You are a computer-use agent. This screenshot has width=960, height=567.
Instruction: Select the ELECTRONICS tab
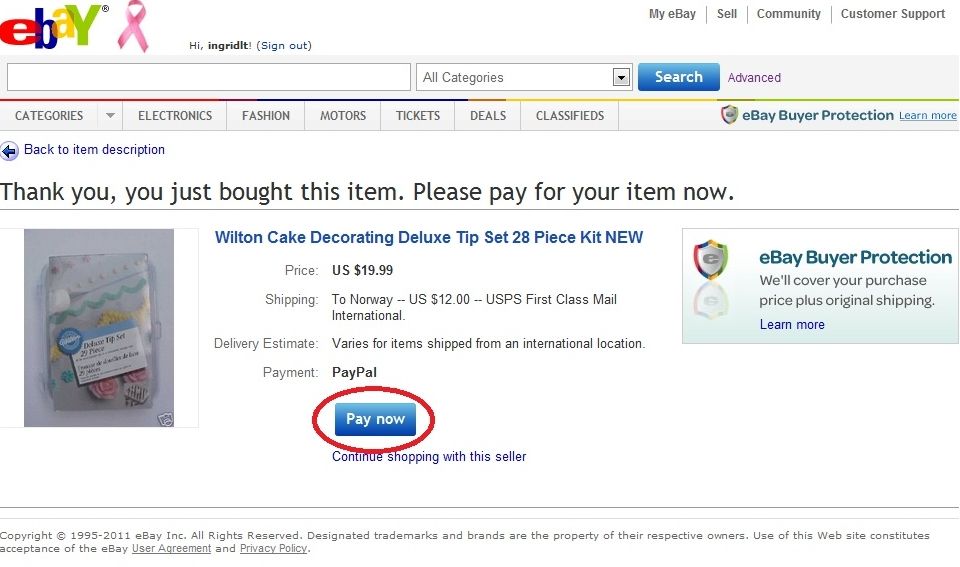click(175, 116)
